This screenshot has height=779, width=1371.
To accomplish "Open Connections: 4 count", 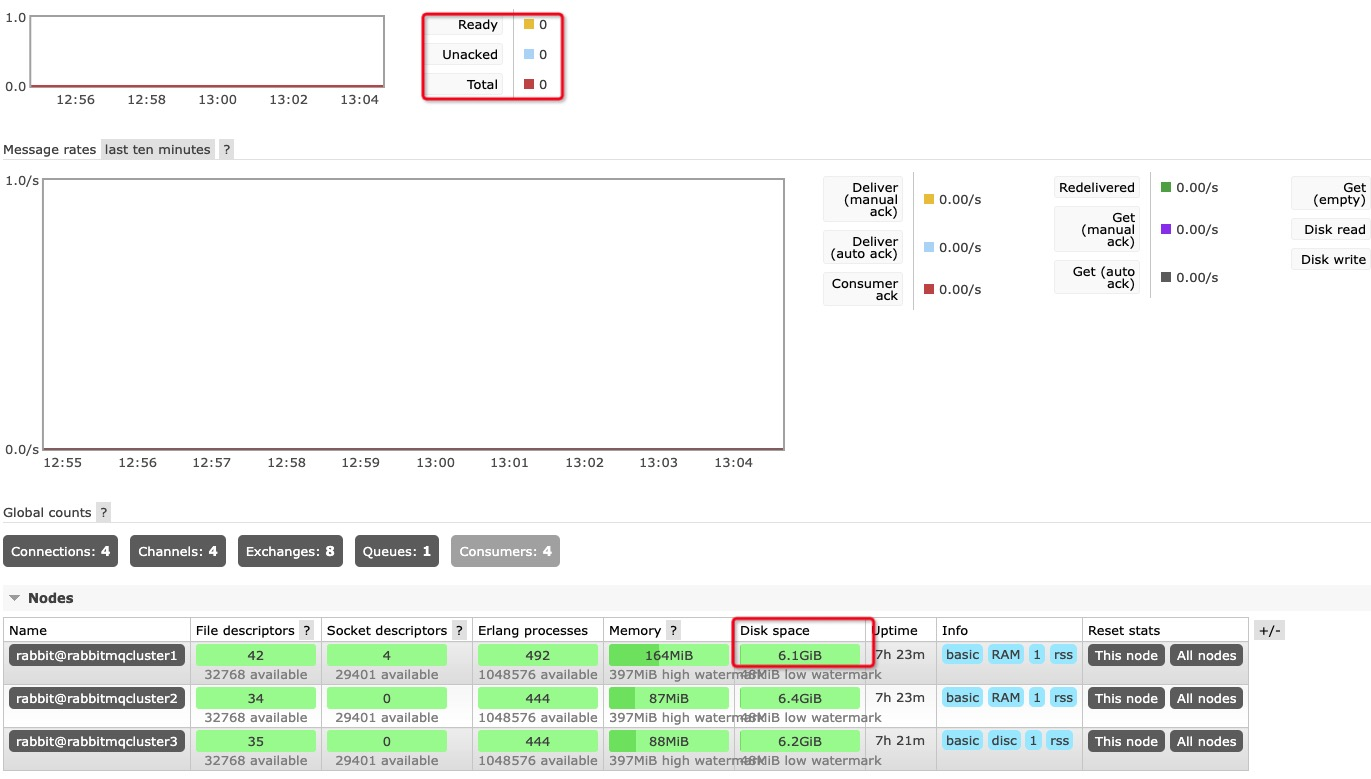I will (60, 551).
